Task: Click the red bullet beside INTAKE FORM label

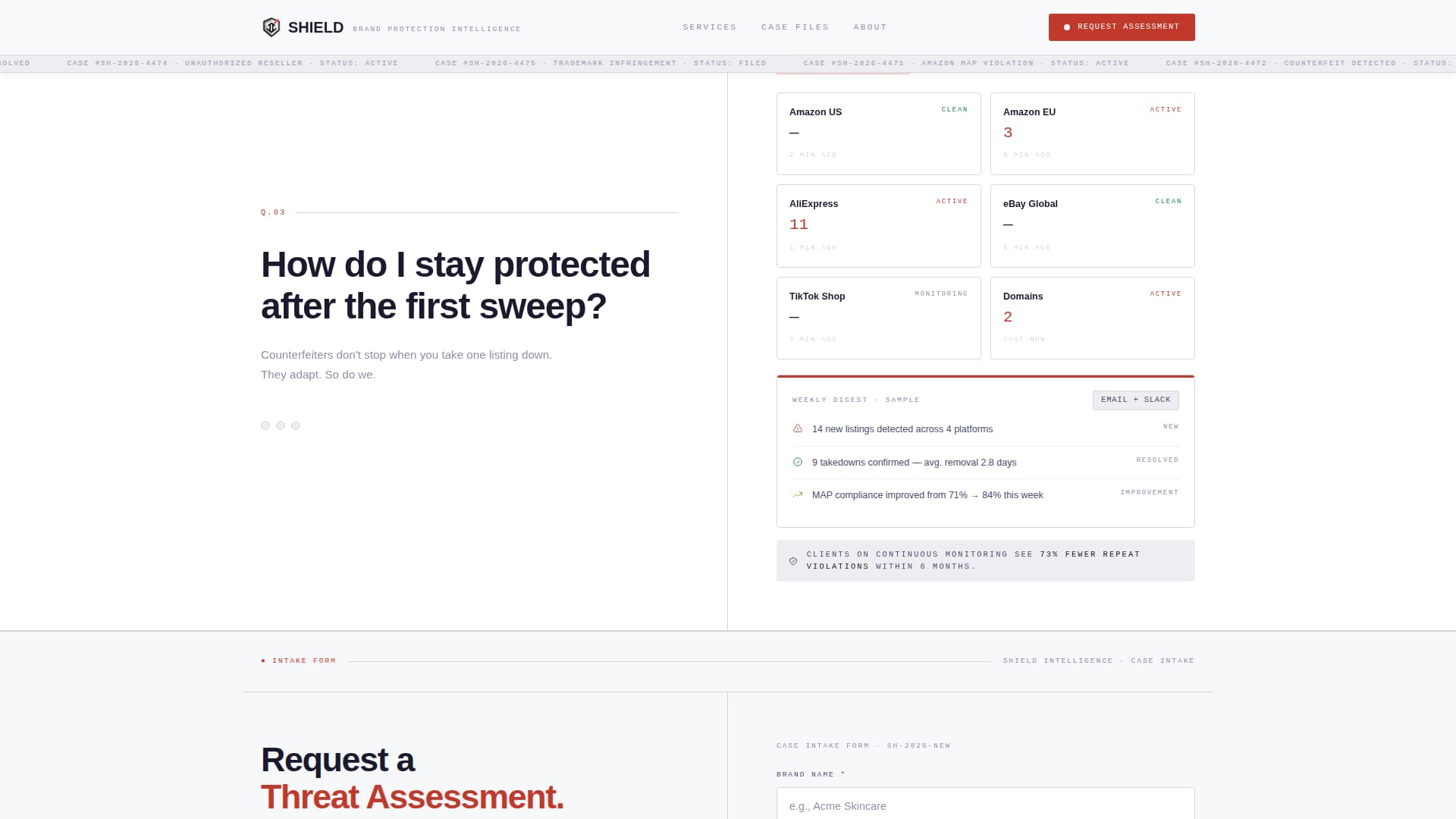Action: tap(264, 661)
